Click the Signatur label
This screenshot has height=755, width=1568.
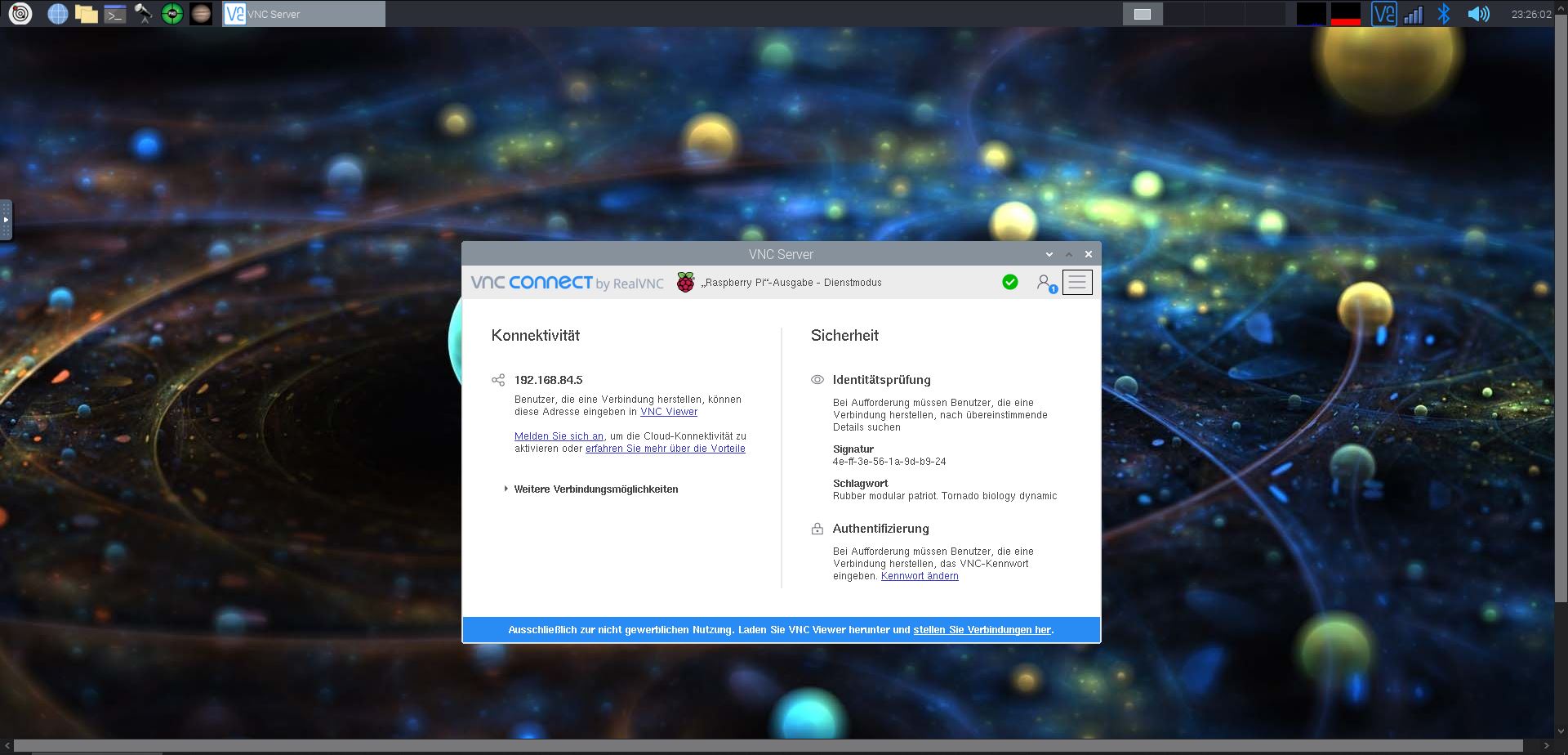pos(853,449)
